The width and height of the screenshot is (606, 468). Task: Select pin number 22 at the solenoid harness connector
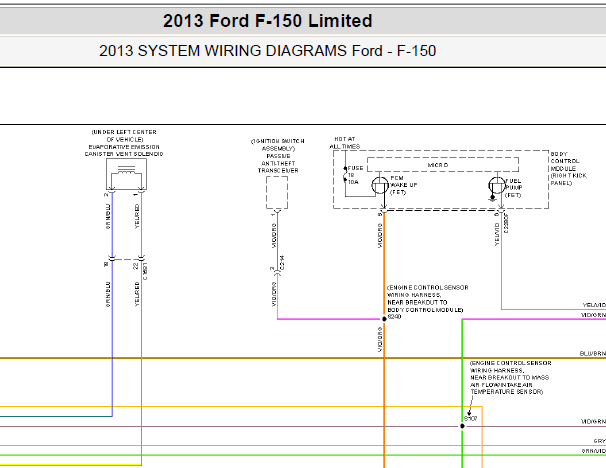tap(136, 266)
